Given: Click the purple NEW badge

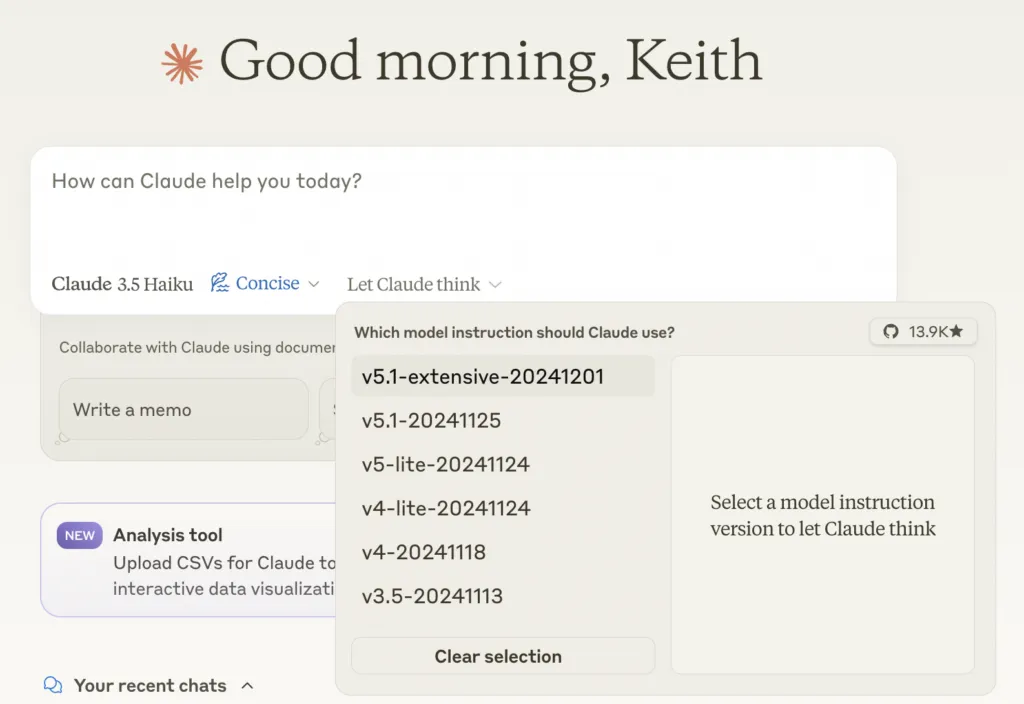Looking at the screenshot, I should [80, 535].
